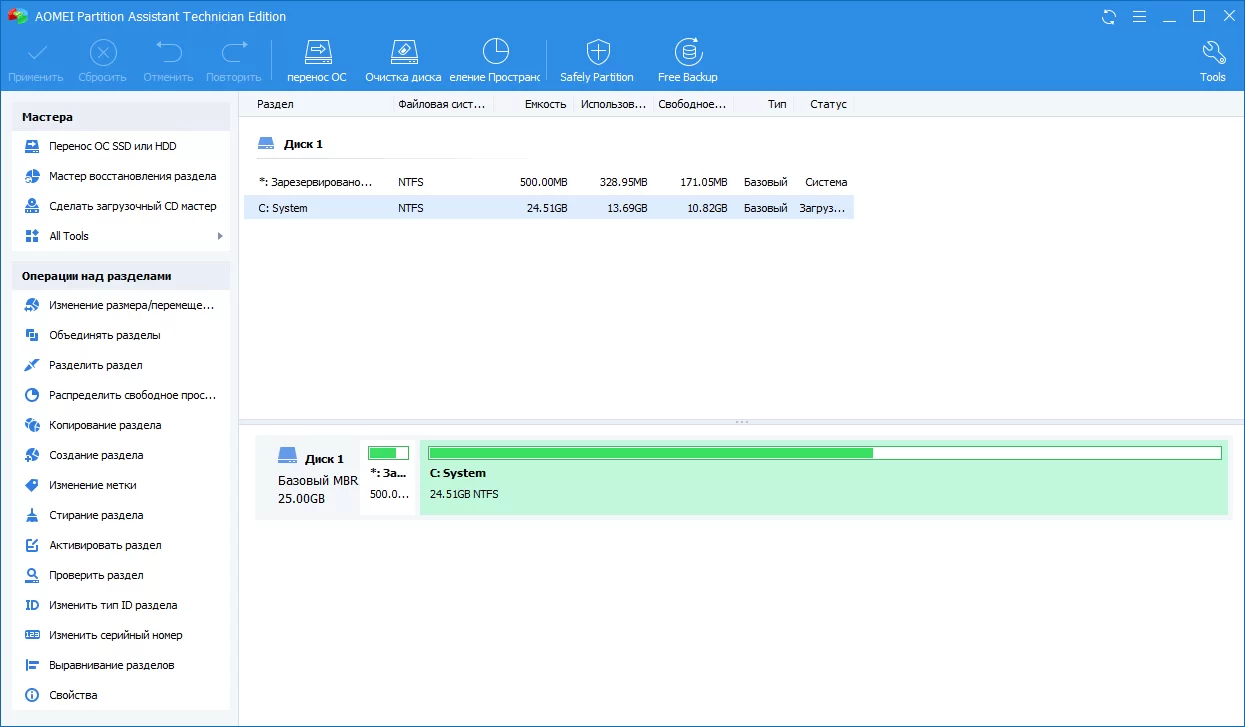Image resolution: width=1245 pixels, height=727 pixels.
Task: Select Изменить серийный номер operation
Action: [x=121, y=635]
